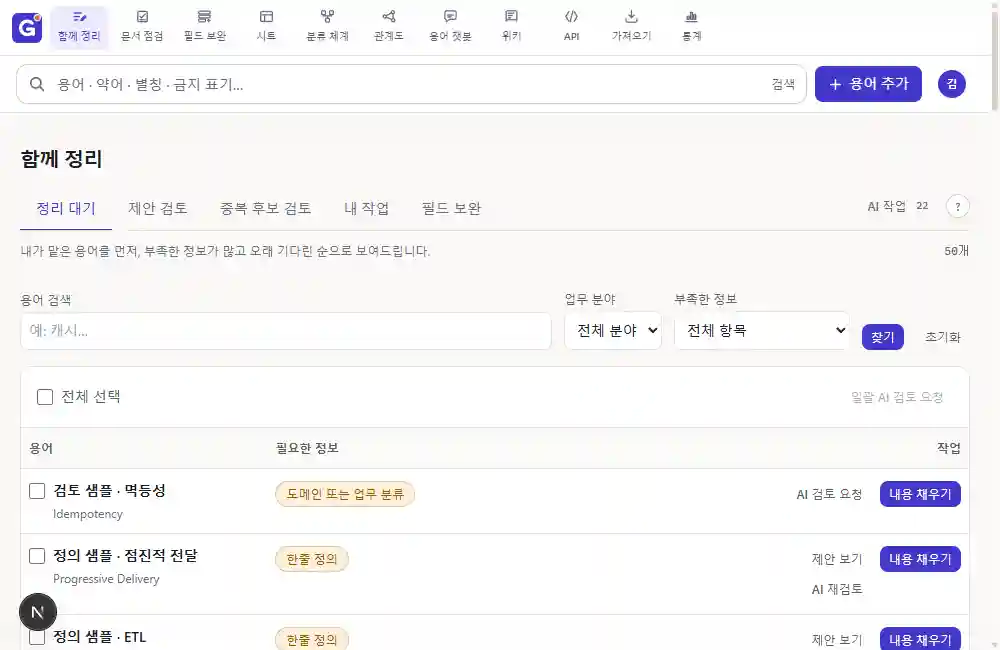Viewport: 1000px width, 650px height.
Task: Click the 도메인 또는 업무 분류 tag
Action: click(x=345, y=494)
